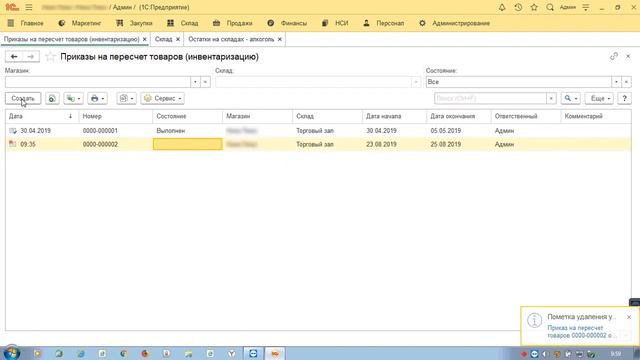The width and height of the screenshot is (640, 360).
Task: Switch to 1C taskbar application icon
Action: click(275, 353)
